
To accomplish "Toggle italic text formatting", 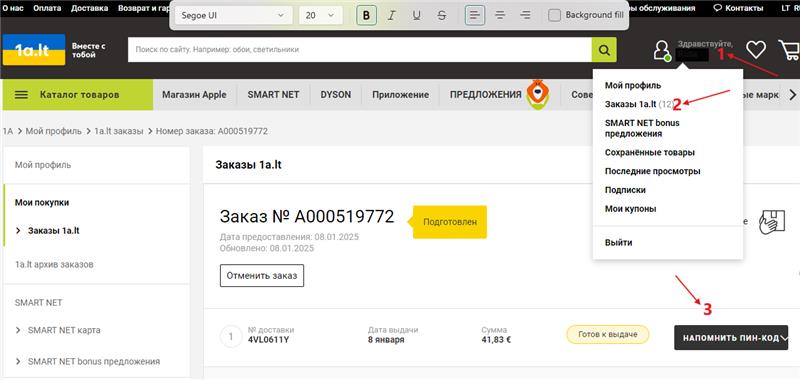I will (391, 15).
